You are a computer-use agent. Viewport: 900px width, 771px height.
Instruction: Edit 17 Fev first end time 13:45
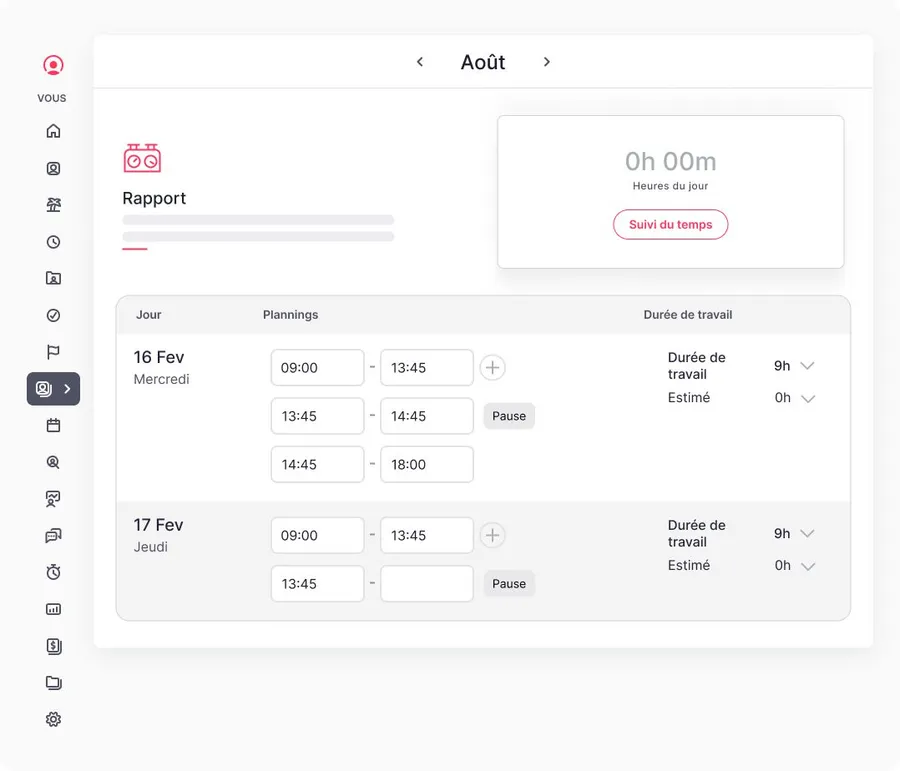pos(427,535)
